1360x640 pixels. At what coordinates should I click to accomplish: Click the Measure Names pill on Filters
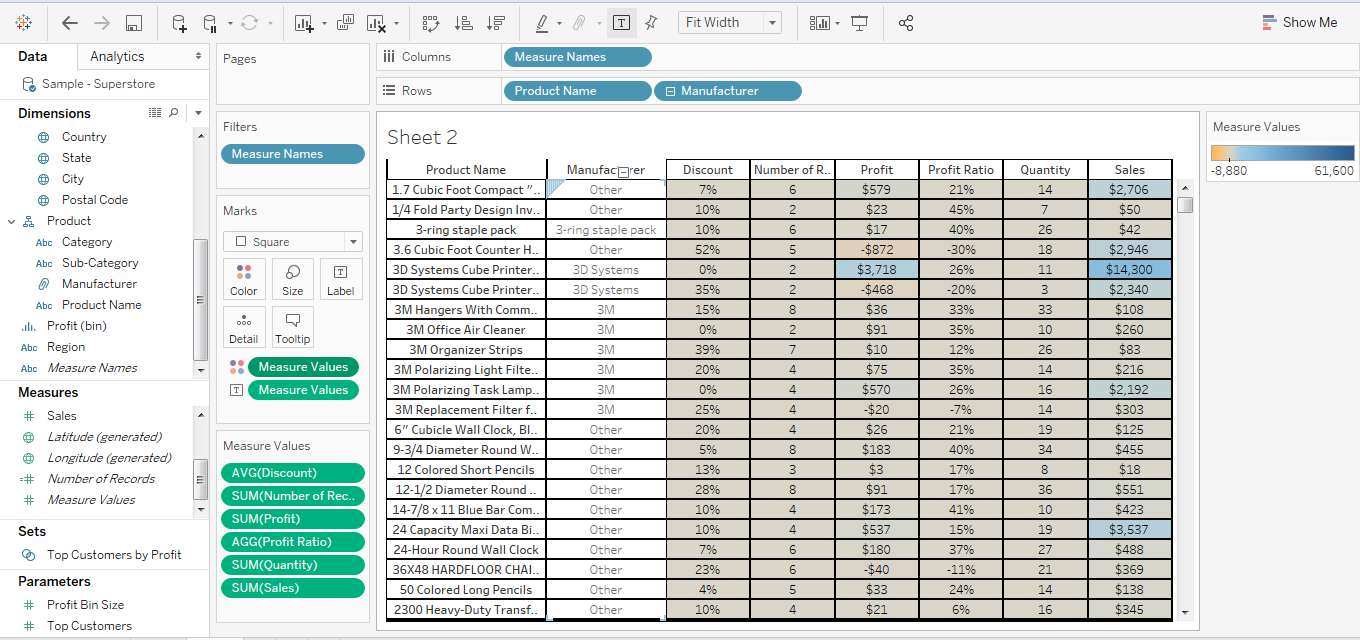(x=292, y=154)
